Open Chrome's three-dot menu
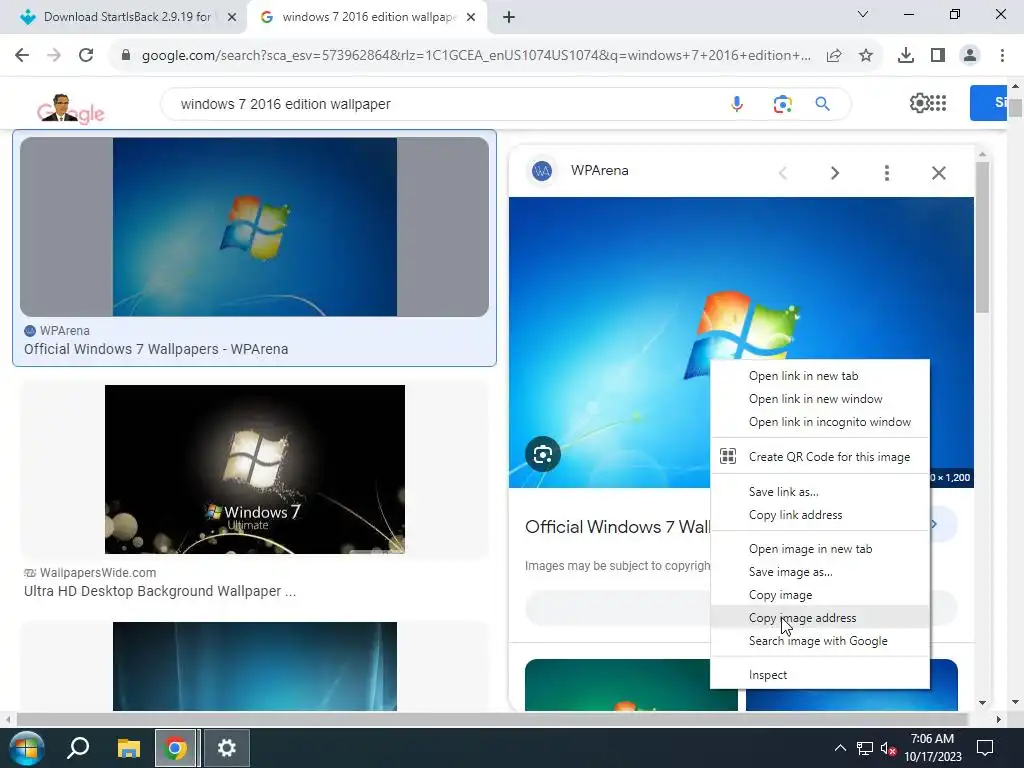The height and width of the screenshot is (768, 1024). pos(1002,56)
